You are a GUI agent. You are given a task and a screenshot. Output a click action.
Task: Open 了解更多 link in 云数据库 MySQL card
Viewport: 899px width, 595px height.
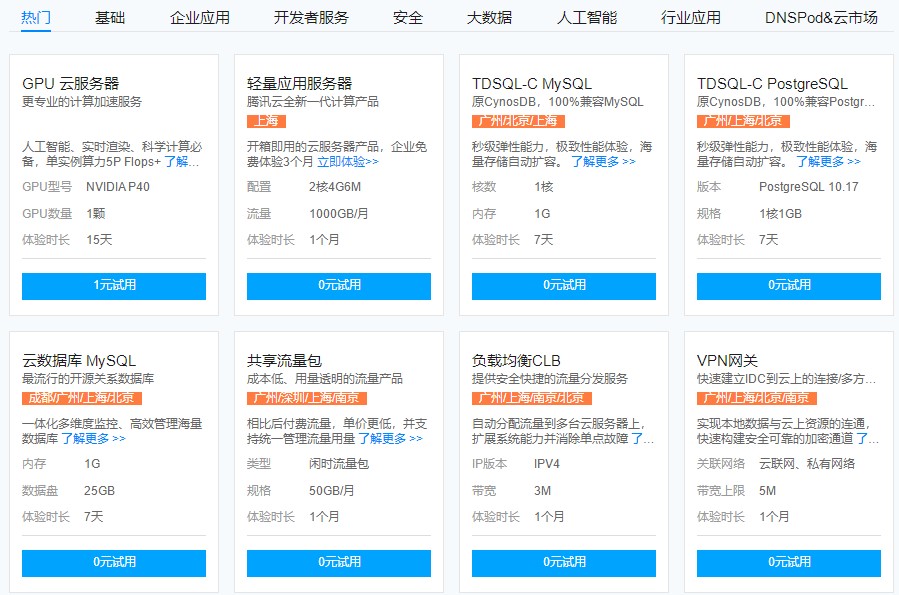tap(93, 439)
